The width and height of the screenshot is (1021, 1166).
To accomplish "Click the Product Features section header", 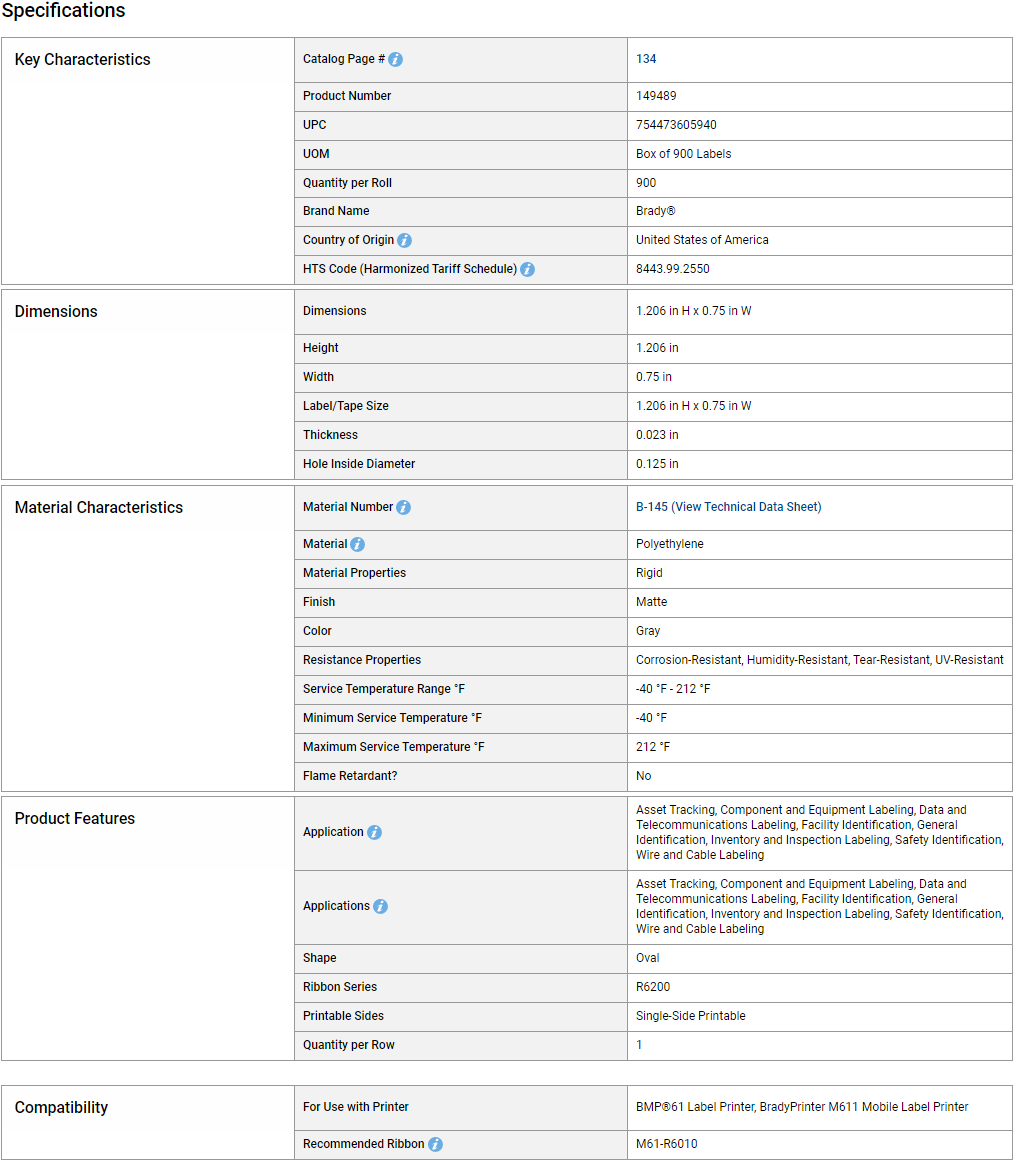I will pos(75,818).
